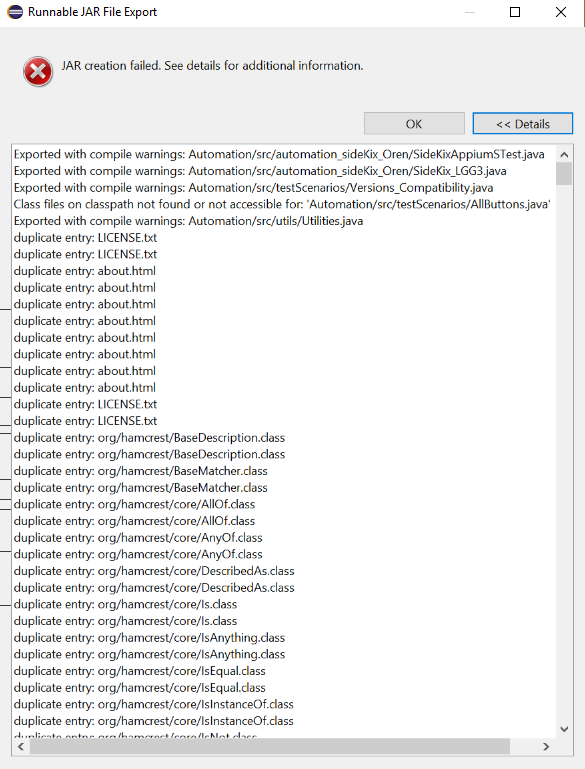Maximize the Runnable JAR File Export window
The height and width of the screenshot is (769, 585).
[x=515, y=12]
